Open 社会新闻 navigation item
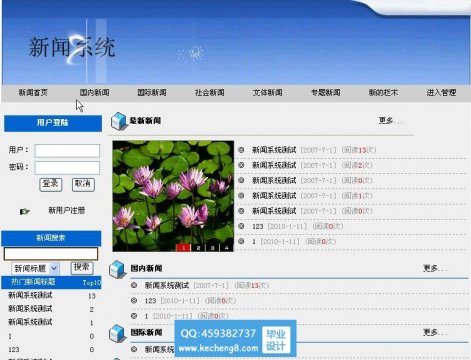 tap(210, 93)
